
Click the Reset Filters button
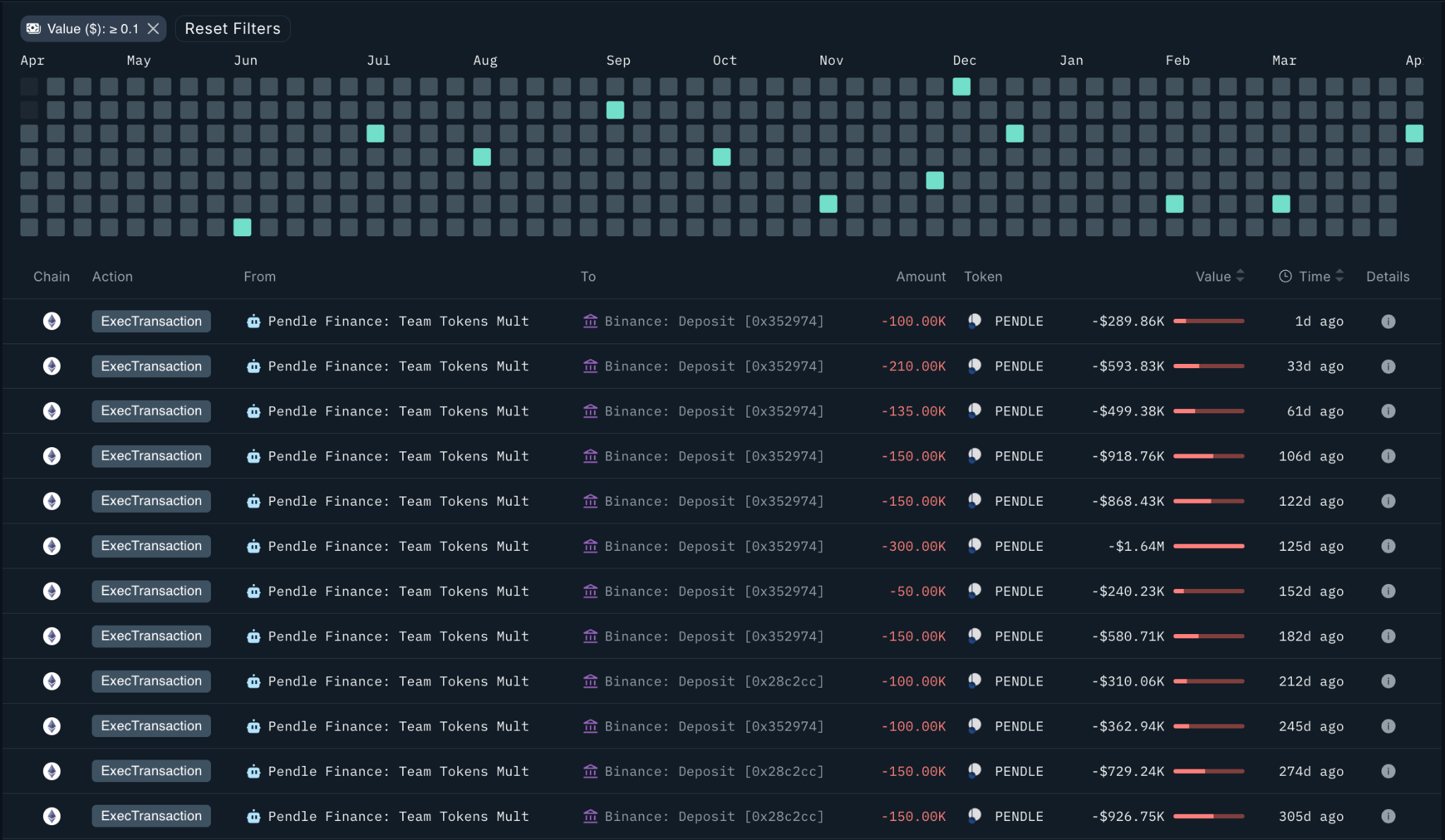point(232,29)
